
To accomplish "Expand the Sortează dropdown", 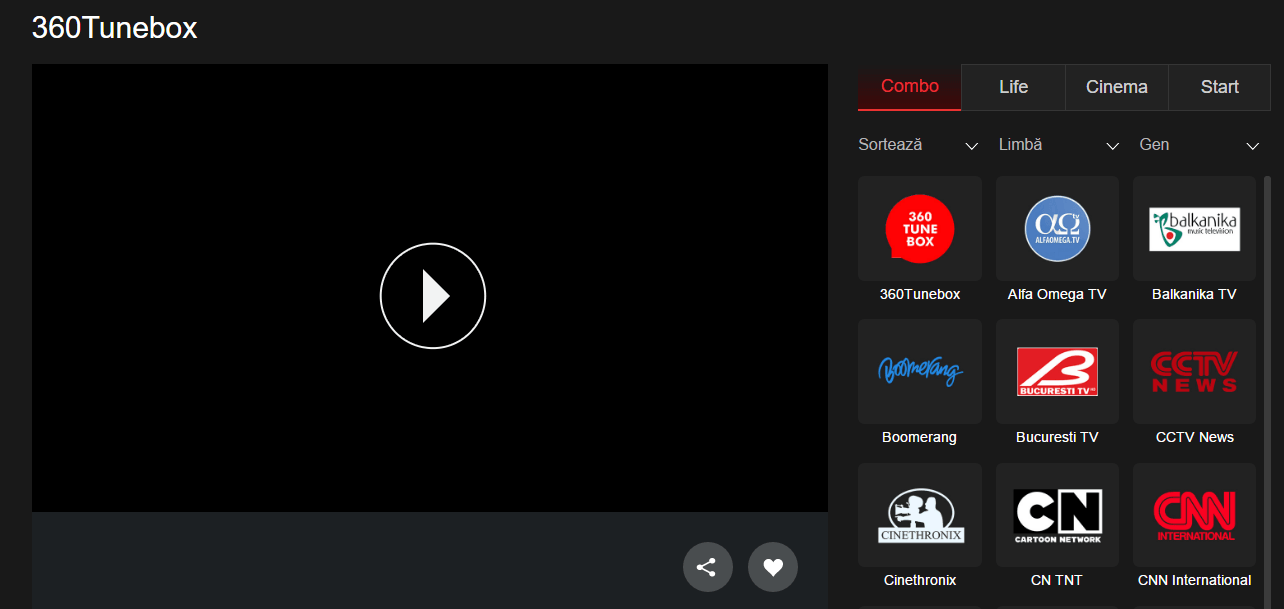I will coord(918,145).
